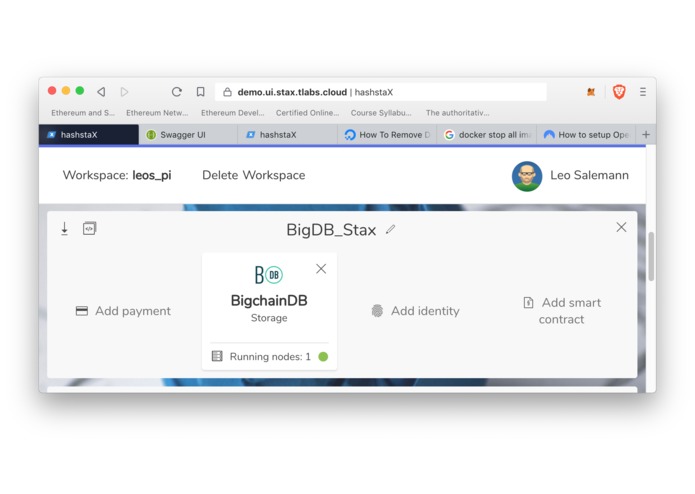This screenshot has height=494, width=695.
Task: Switch to 'docker stop all im' tab
Action: [487, 135]
